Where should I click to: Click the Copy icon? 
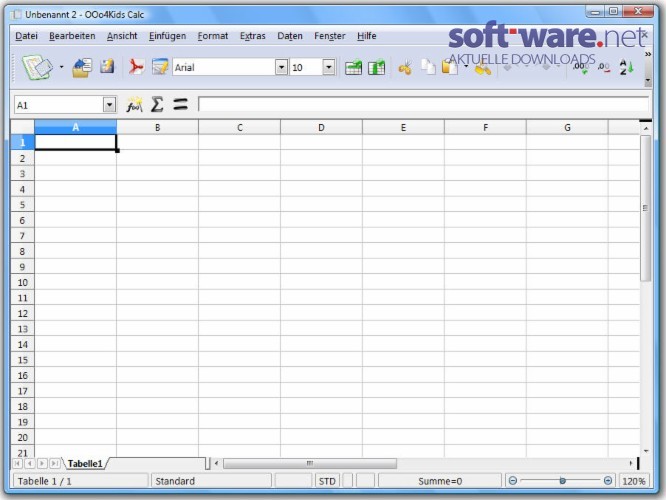click(428, 67)
